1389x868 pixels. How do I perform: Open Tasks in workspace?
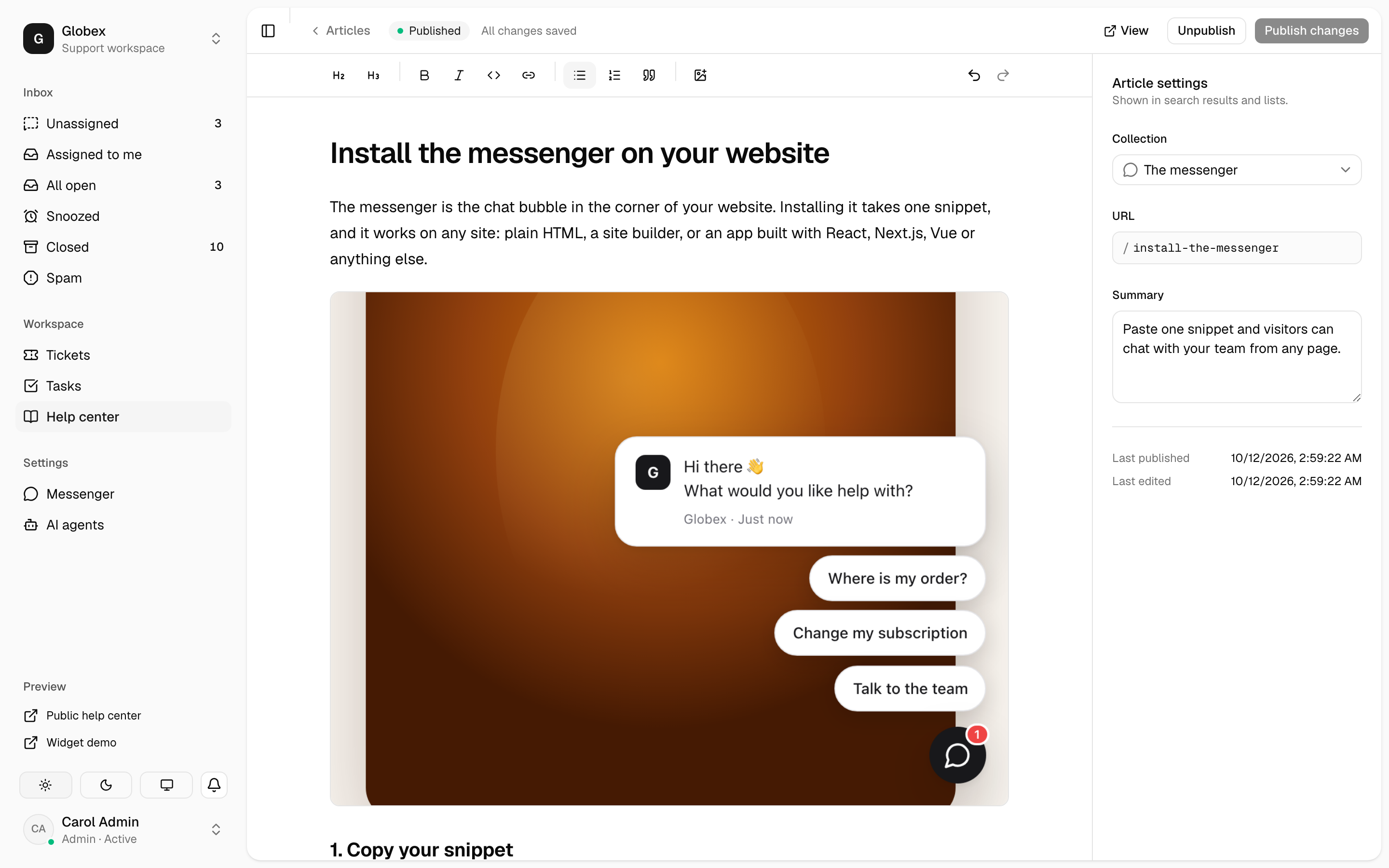click(x=123, y=386)
